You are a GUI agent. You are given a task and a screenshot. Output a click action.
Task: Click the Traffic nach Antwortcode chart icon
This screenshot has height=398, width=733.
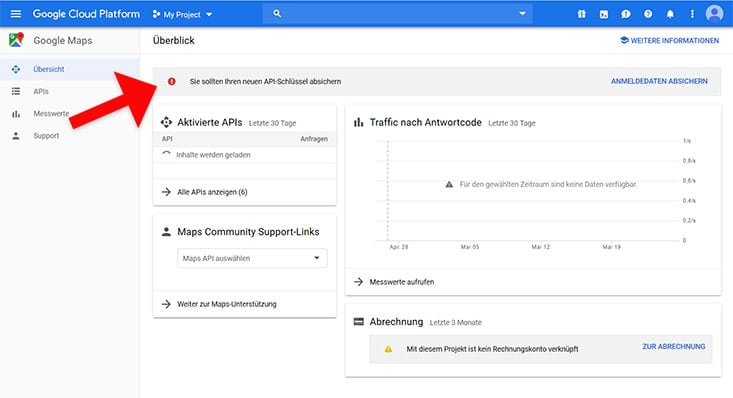(359, 123)
